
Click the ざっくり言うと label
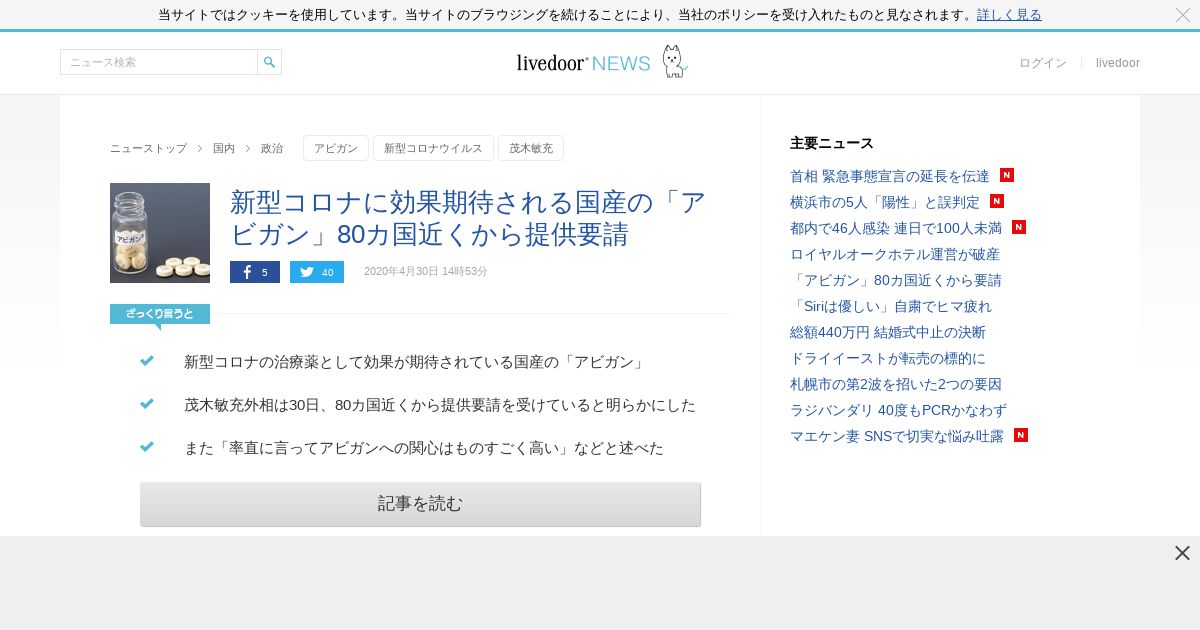click(x=160, y=314)
